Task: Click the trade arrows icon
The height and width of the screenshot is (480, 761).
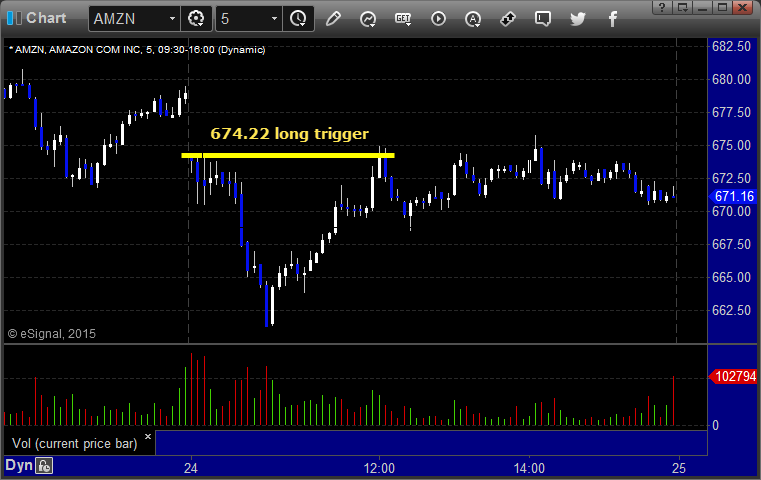Action: (x=508, y=19)
